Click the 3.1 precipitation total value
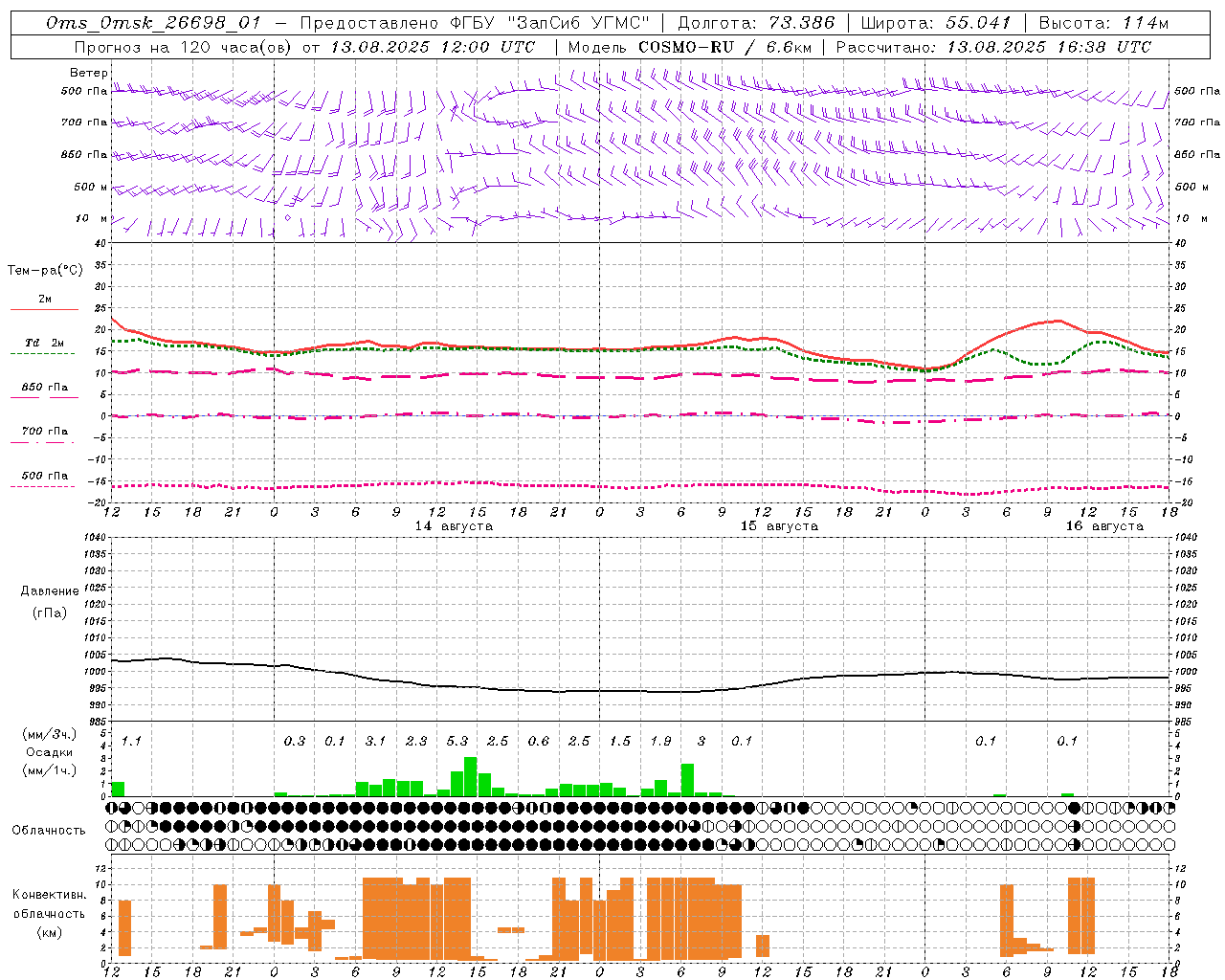Image resolution: width=1225 pixels, height=980 pixels. (375, 742)
